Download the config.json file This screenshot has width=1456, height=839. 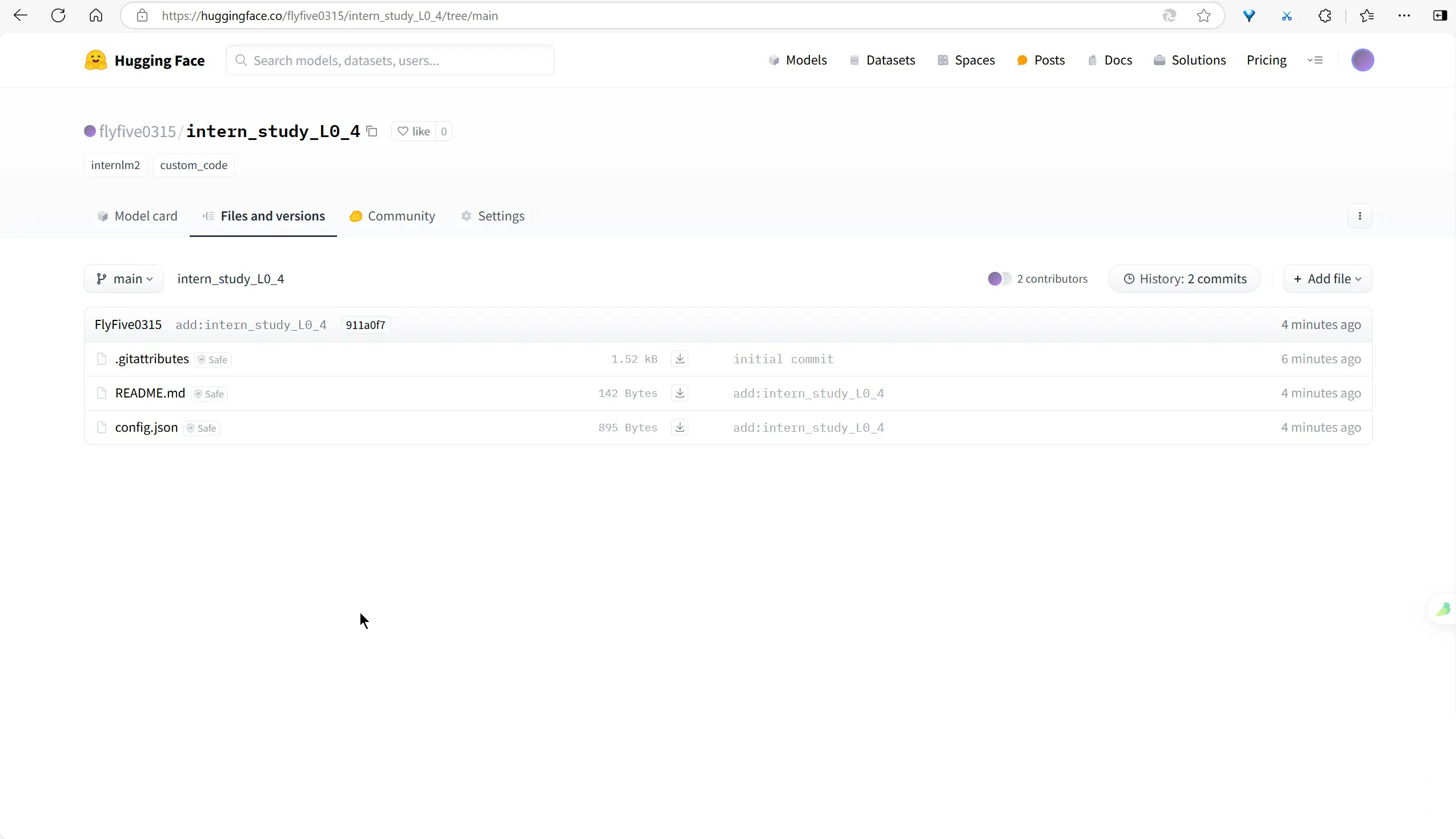click(680, 428)
